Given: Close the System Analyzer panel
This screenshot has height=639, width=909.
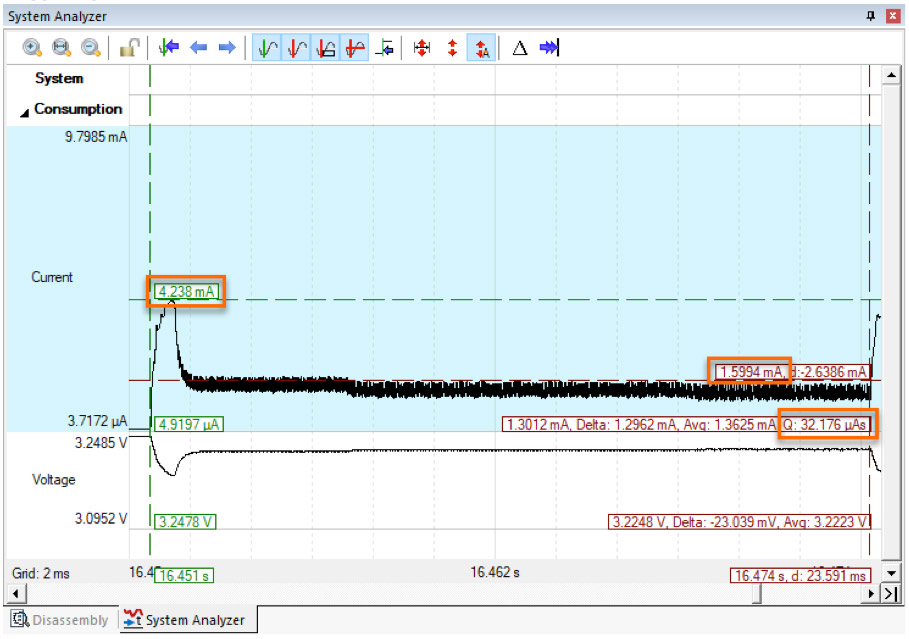Looking at the screenshot, I should tap(893, 16).
